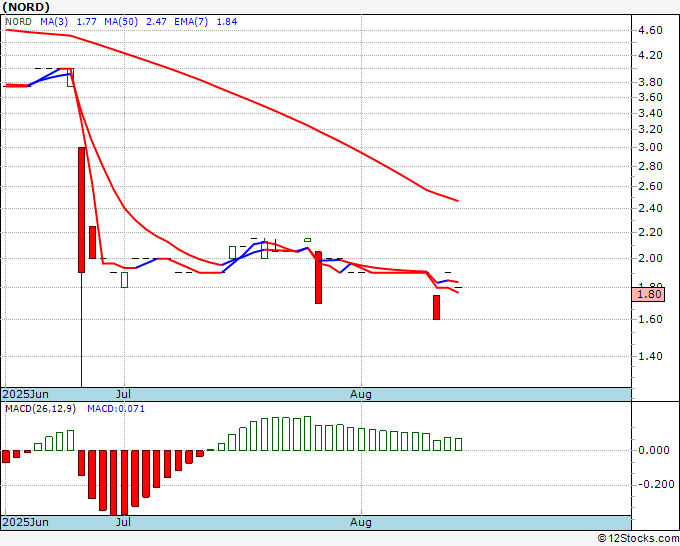Image resolution: width=680 pixels, height=546 pixels.
Task: Click the 2025Jun label on price chart axis
Action: (26, 394)
